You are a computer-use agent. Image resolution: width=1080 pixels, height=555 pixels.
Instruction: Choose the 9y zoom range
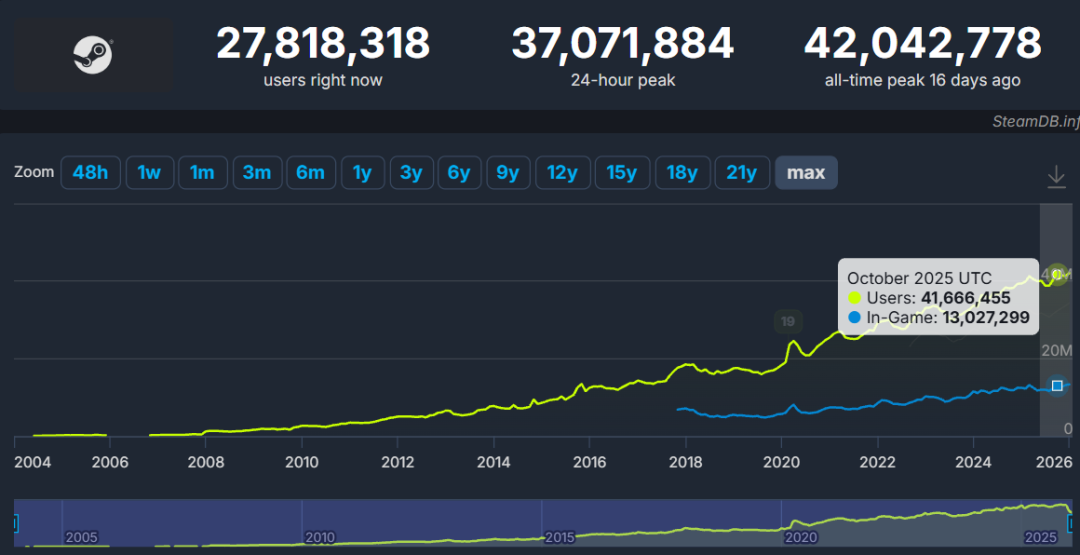tap(508, 172)
